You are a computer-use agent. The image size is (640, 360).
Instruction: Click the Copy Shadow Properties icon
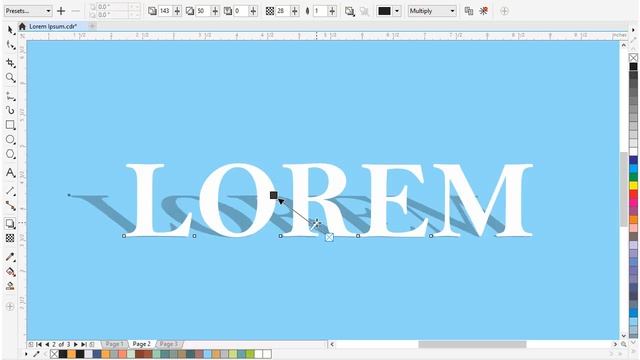pos(469,11)
